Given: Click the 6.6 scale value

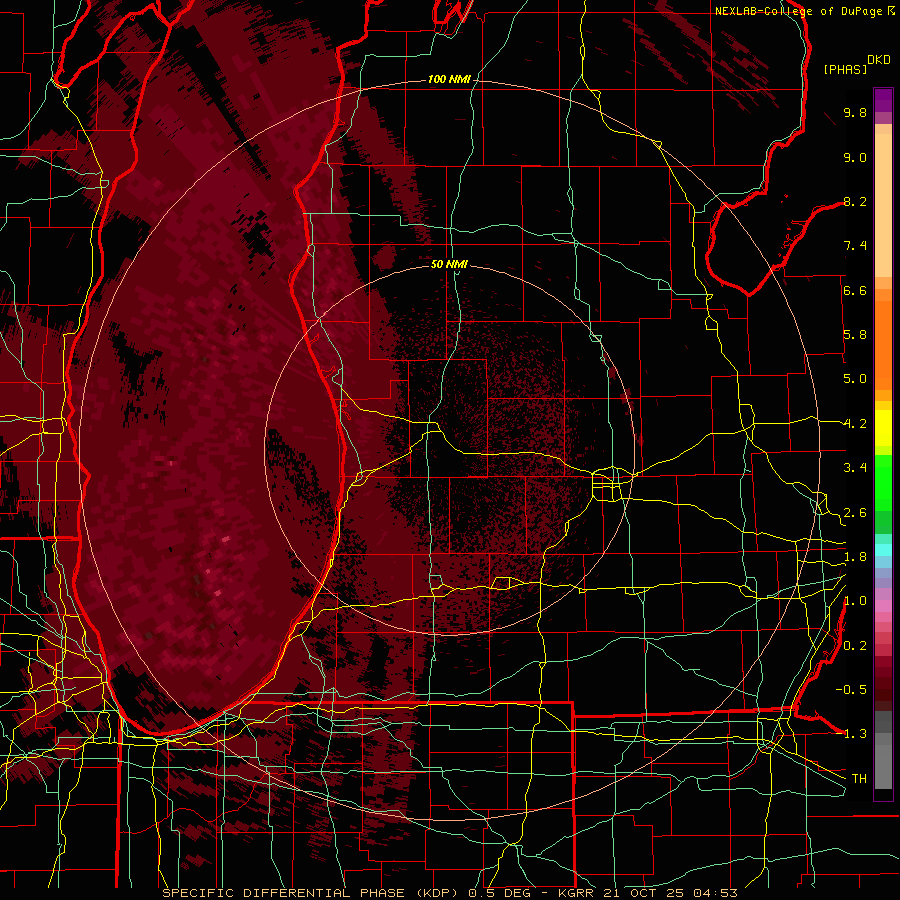Looking at the screenshot, I should (x=855, y=290).
